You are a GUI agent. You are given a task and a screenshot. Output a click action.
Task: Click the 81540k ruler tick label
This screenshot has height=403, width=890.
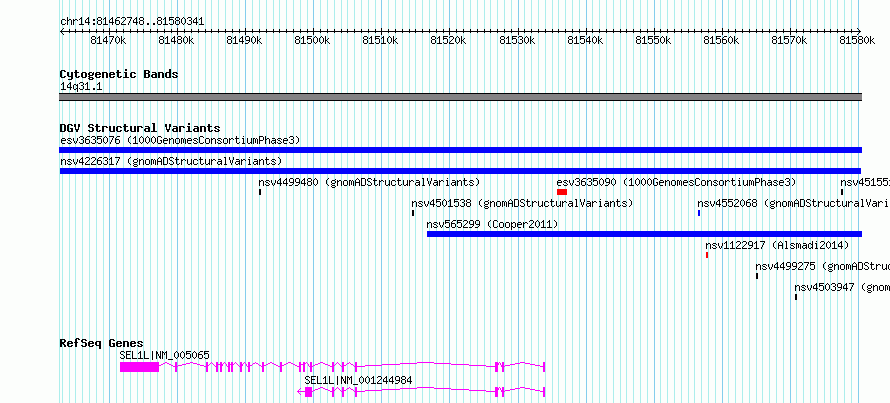pyautogui.click(x=585, y=40)
